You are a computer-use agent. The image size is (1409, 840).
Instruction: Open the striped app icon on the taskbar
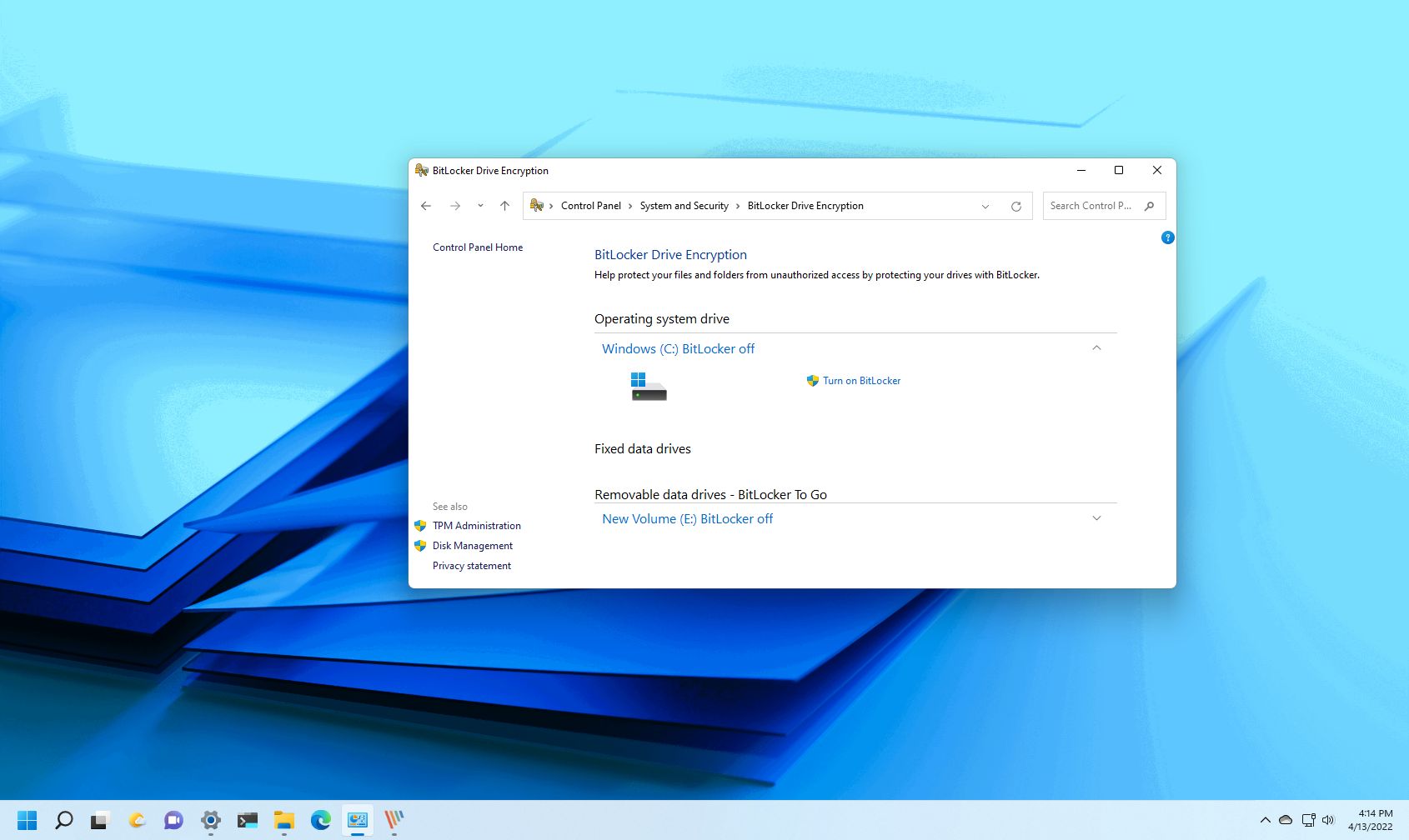(x=394, y=820)
